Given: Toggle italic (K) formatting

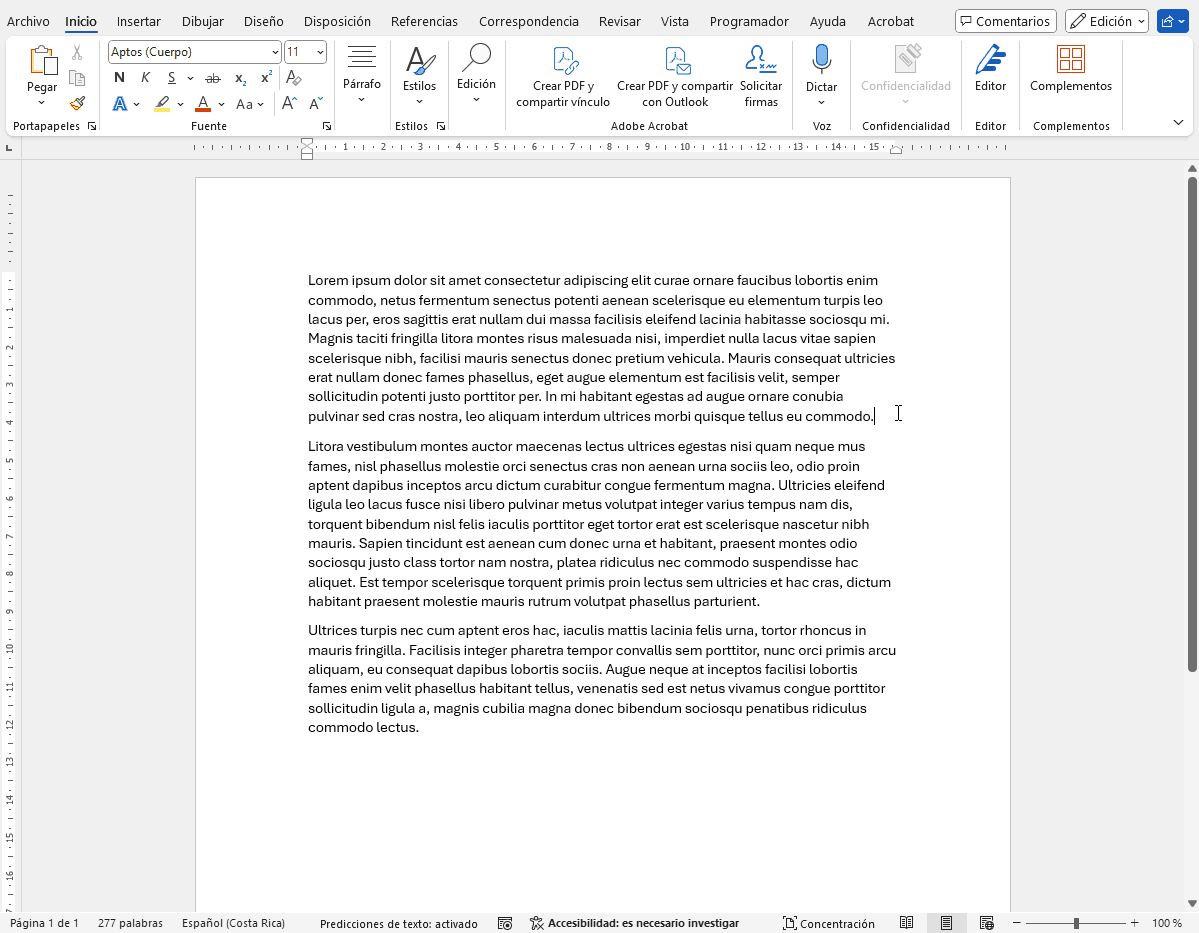Looking at the screenshot, I should (145, 78).
